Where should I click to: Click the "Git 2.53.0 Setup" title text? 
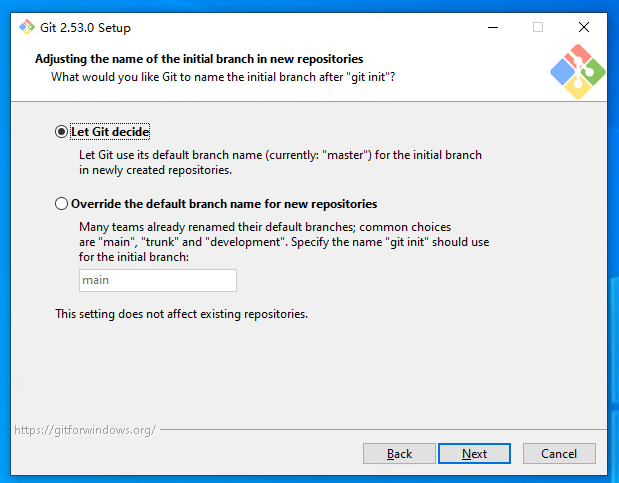(84, 28)
